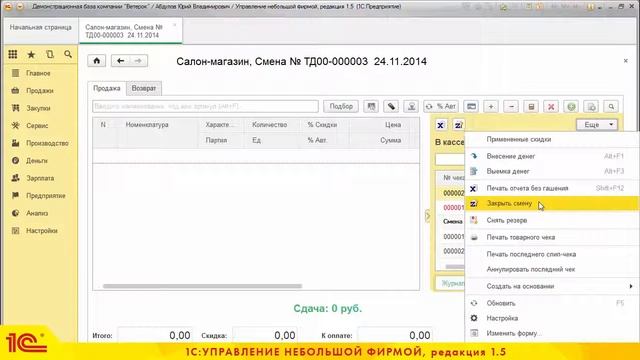
Task: Open title bar application menu dropdown arrow
Action: coord(20,7)
